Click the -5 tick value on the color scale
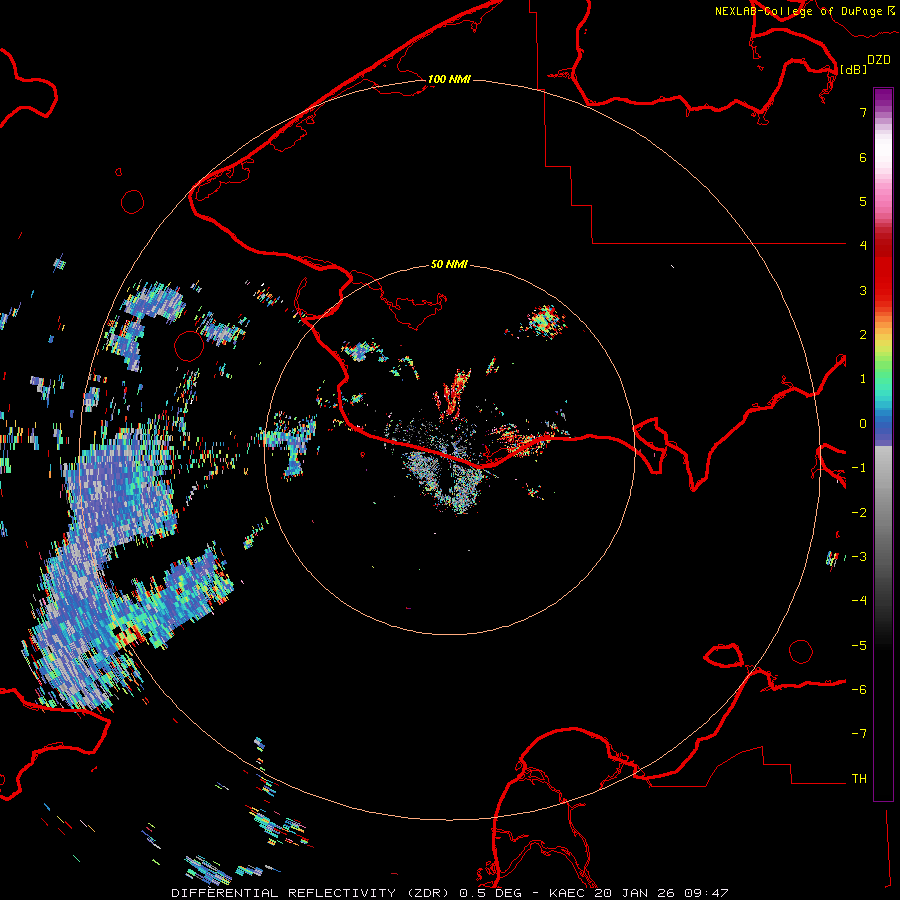 click(859, 646)
